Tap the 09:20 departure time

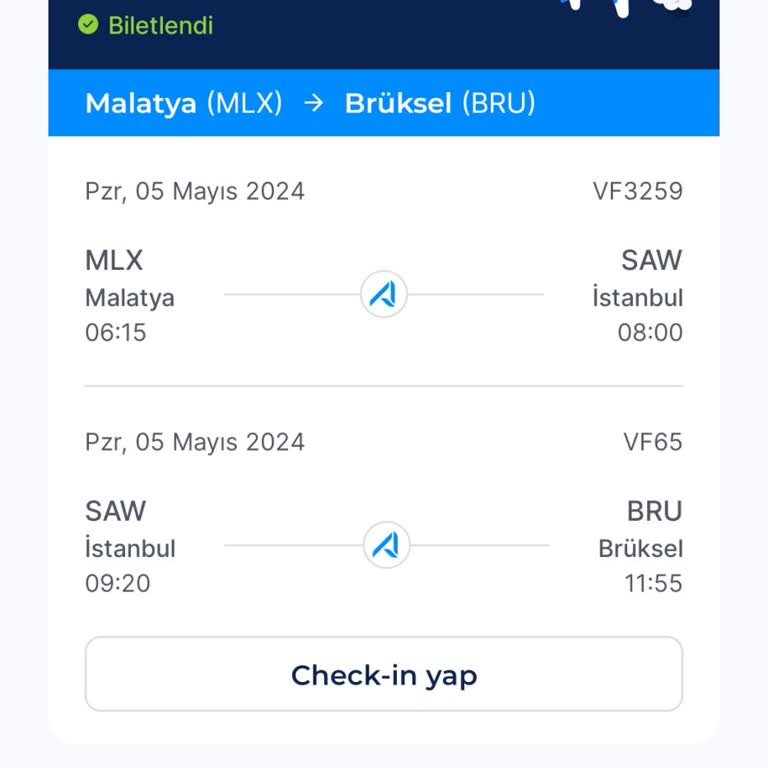(x=118, y=583)
